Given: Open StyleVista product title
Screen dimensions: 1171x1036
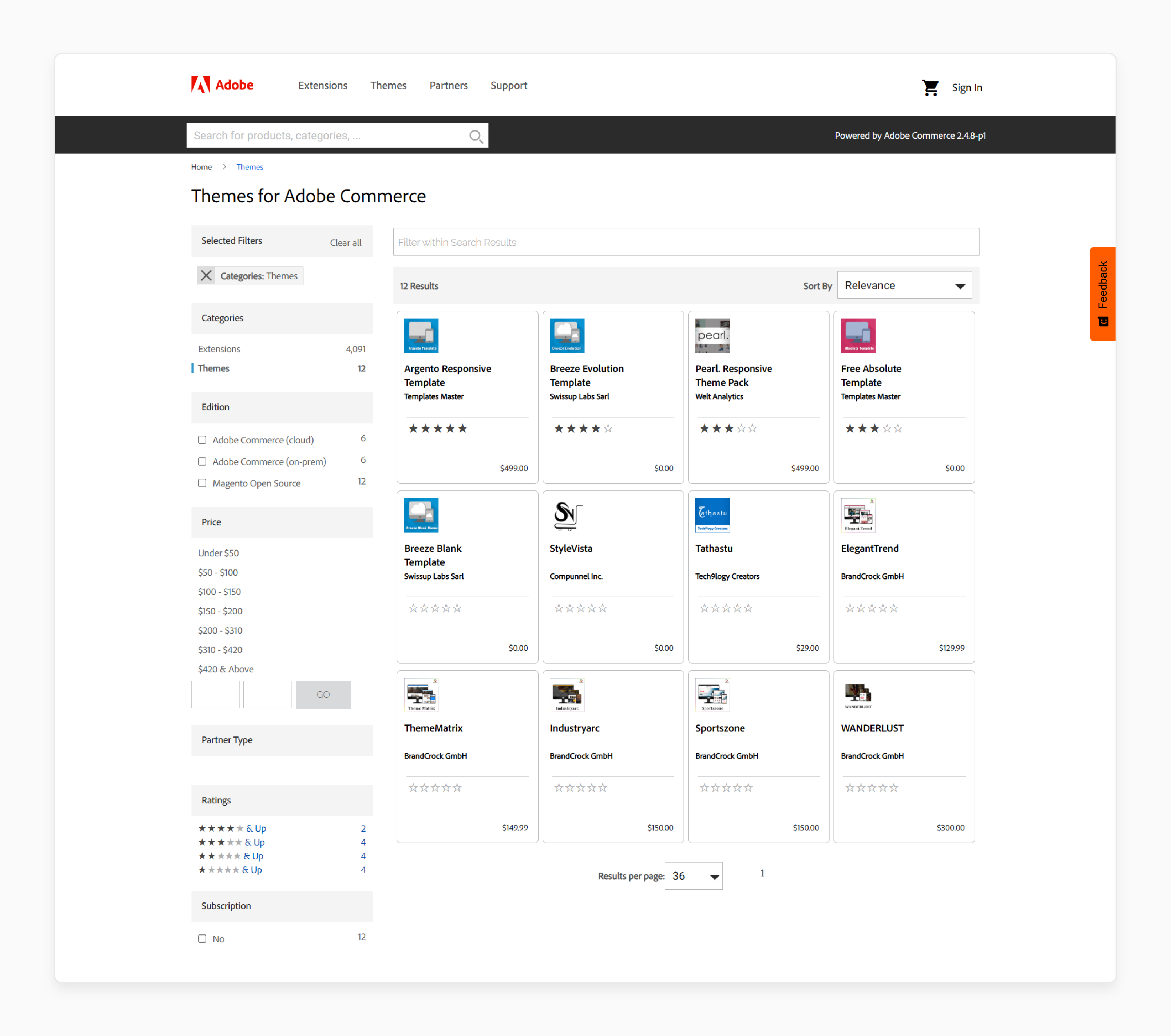Looking at the screenshot, I should [570, 548].
